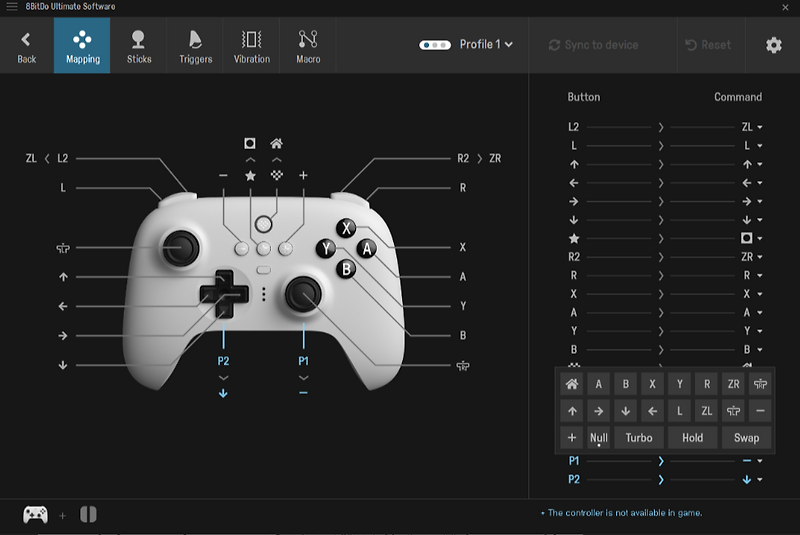
Task: Click the ZL label beside L2
Action: pos(31,159)
